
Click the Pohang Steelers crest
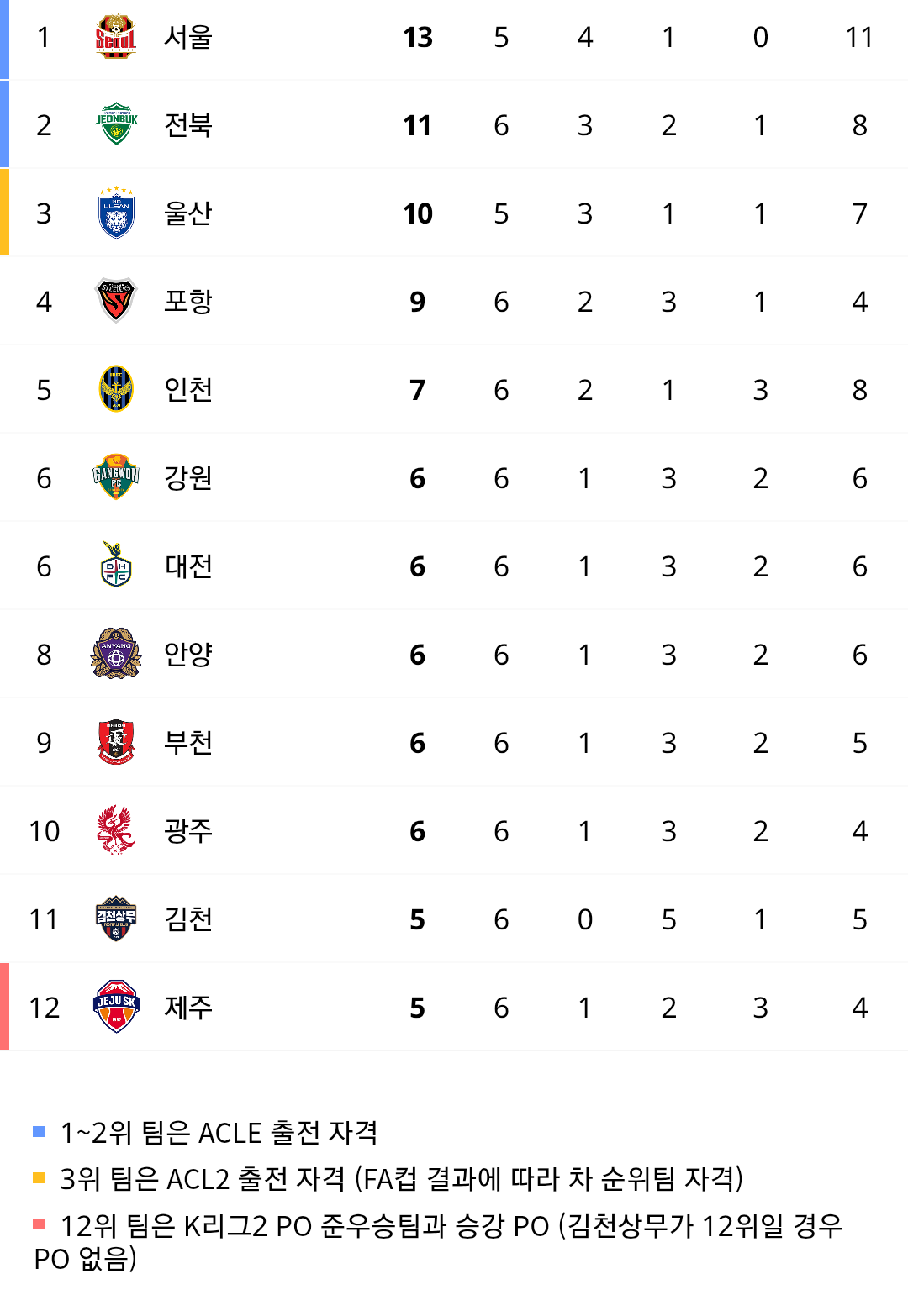coord(116,301)
